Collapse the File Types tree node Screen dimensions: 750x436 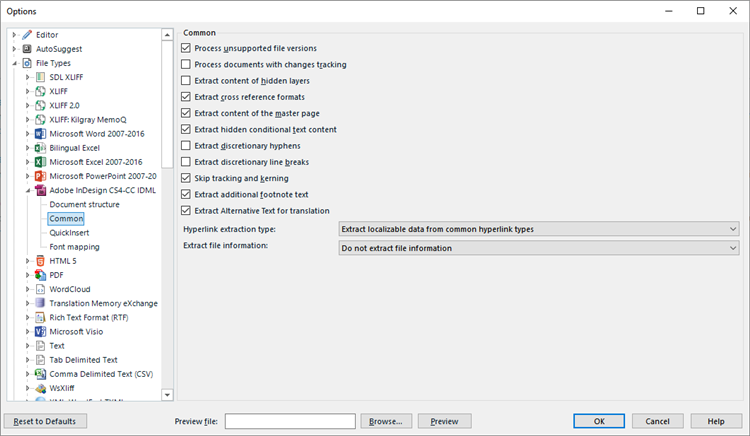[x=14, y=63]
